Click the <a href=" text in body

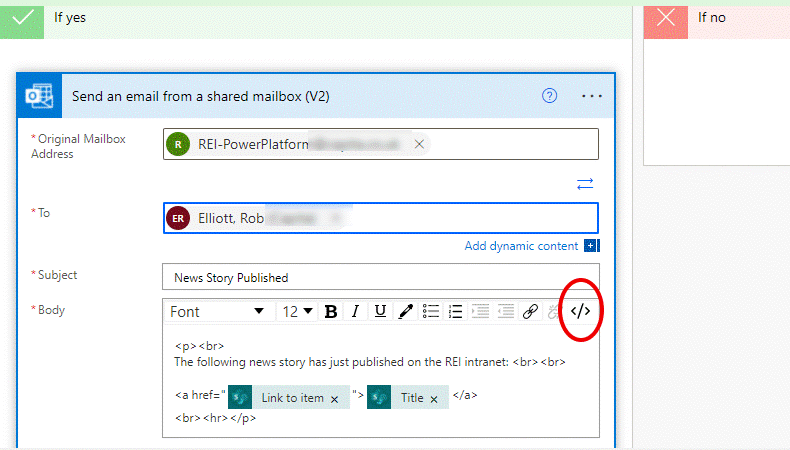click(x=200, y=395)
